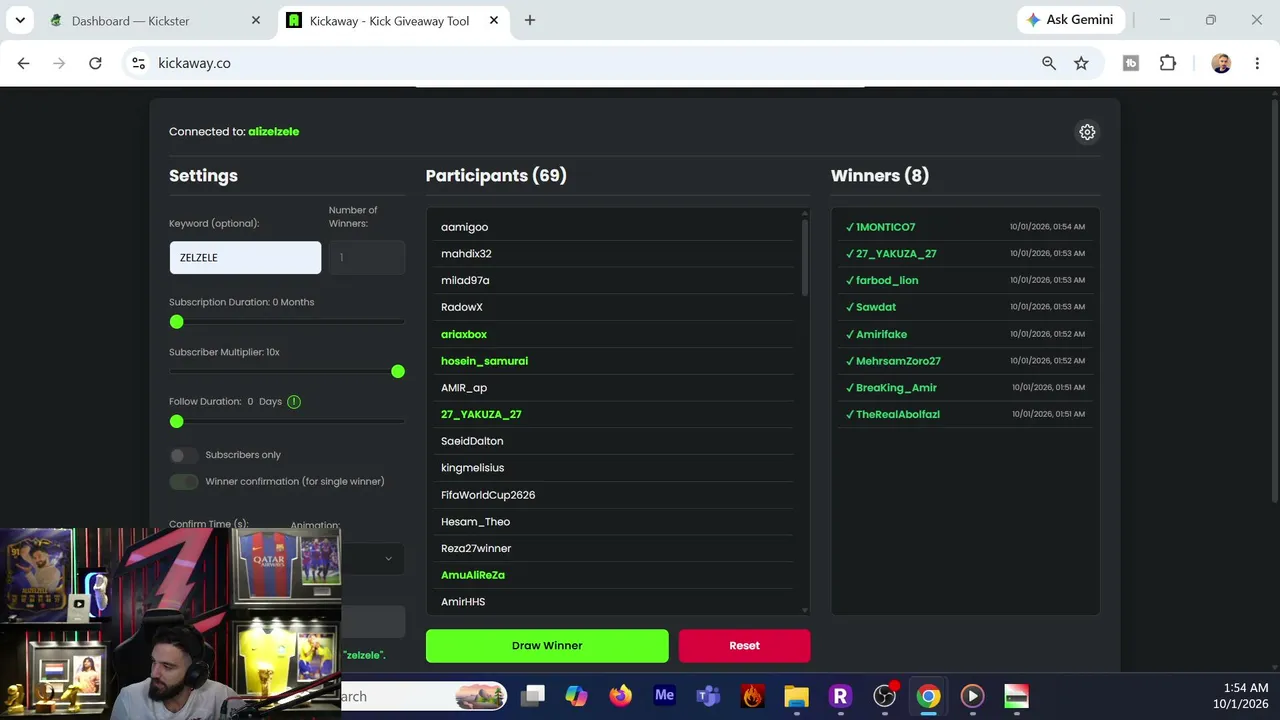This screenshot has height=720, width=1280.
Task: View site information icon in address bar
Action: tap(139, 63)
